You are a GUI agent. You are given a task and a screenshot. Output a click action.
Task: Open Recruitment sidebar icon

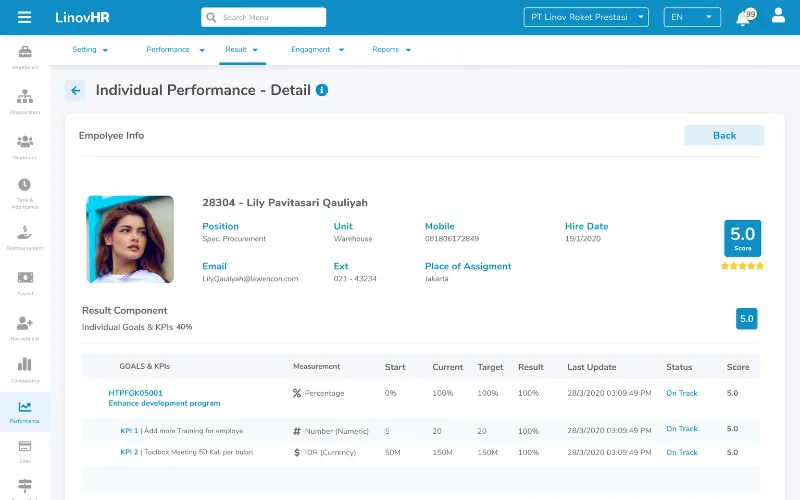[25, 327]
